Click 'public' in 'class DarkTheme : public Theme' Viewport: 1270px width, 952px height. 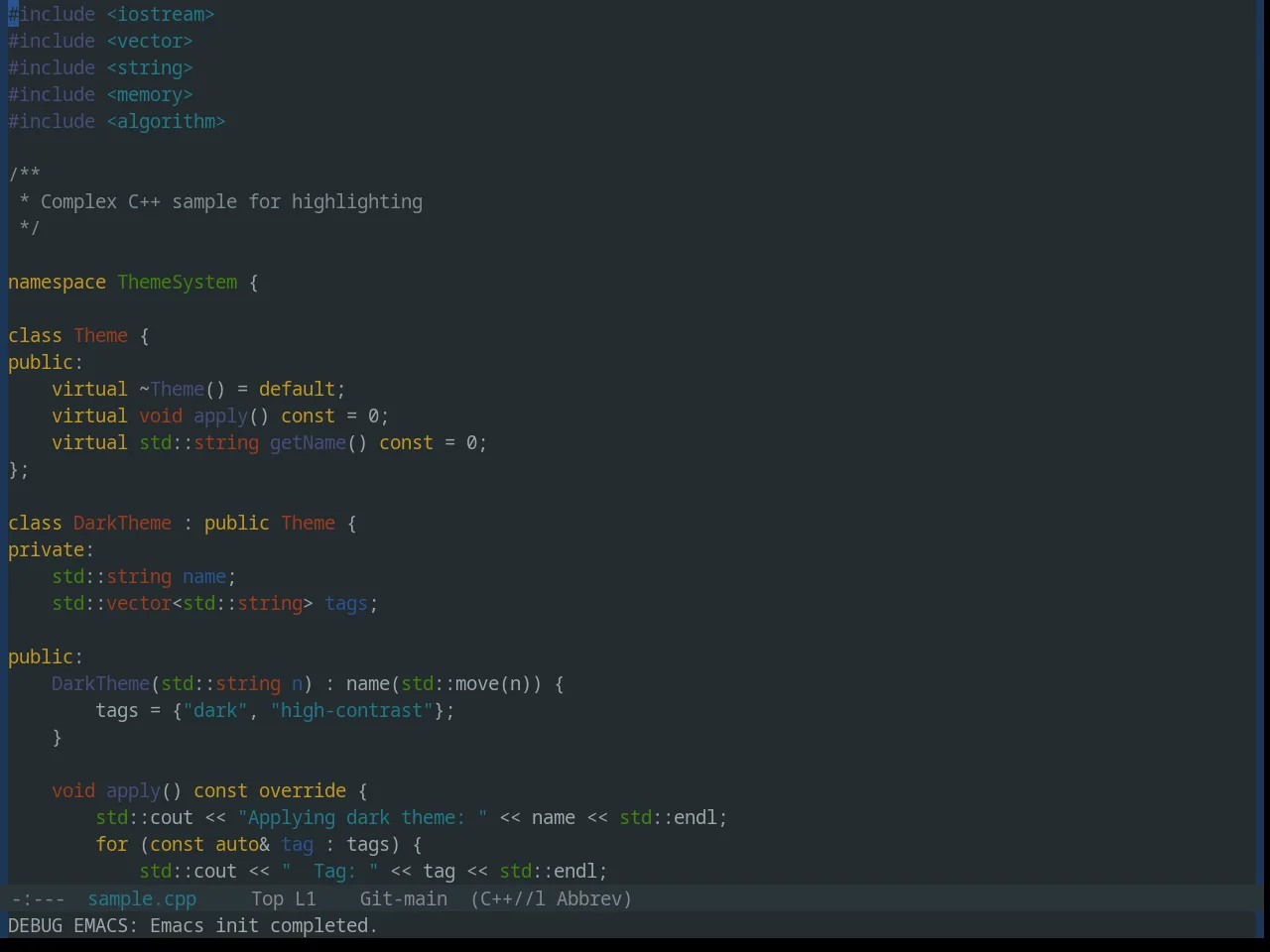pos(237,524)
